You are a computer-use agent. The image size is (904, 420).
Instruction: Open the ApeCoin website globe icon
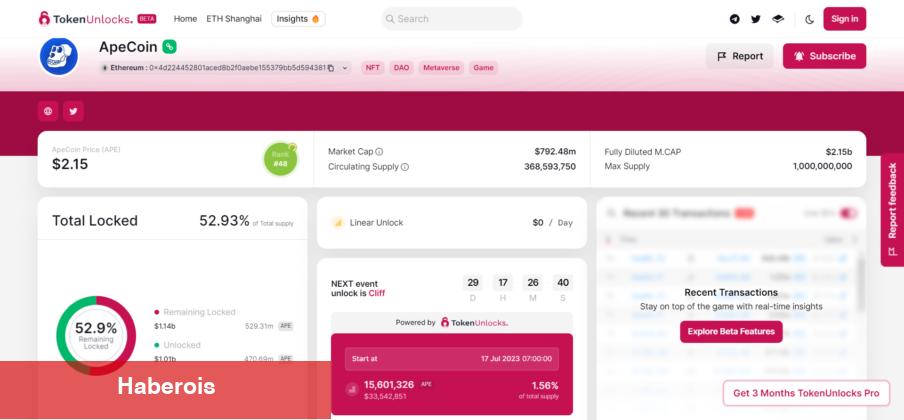click(x=48, y=111)
